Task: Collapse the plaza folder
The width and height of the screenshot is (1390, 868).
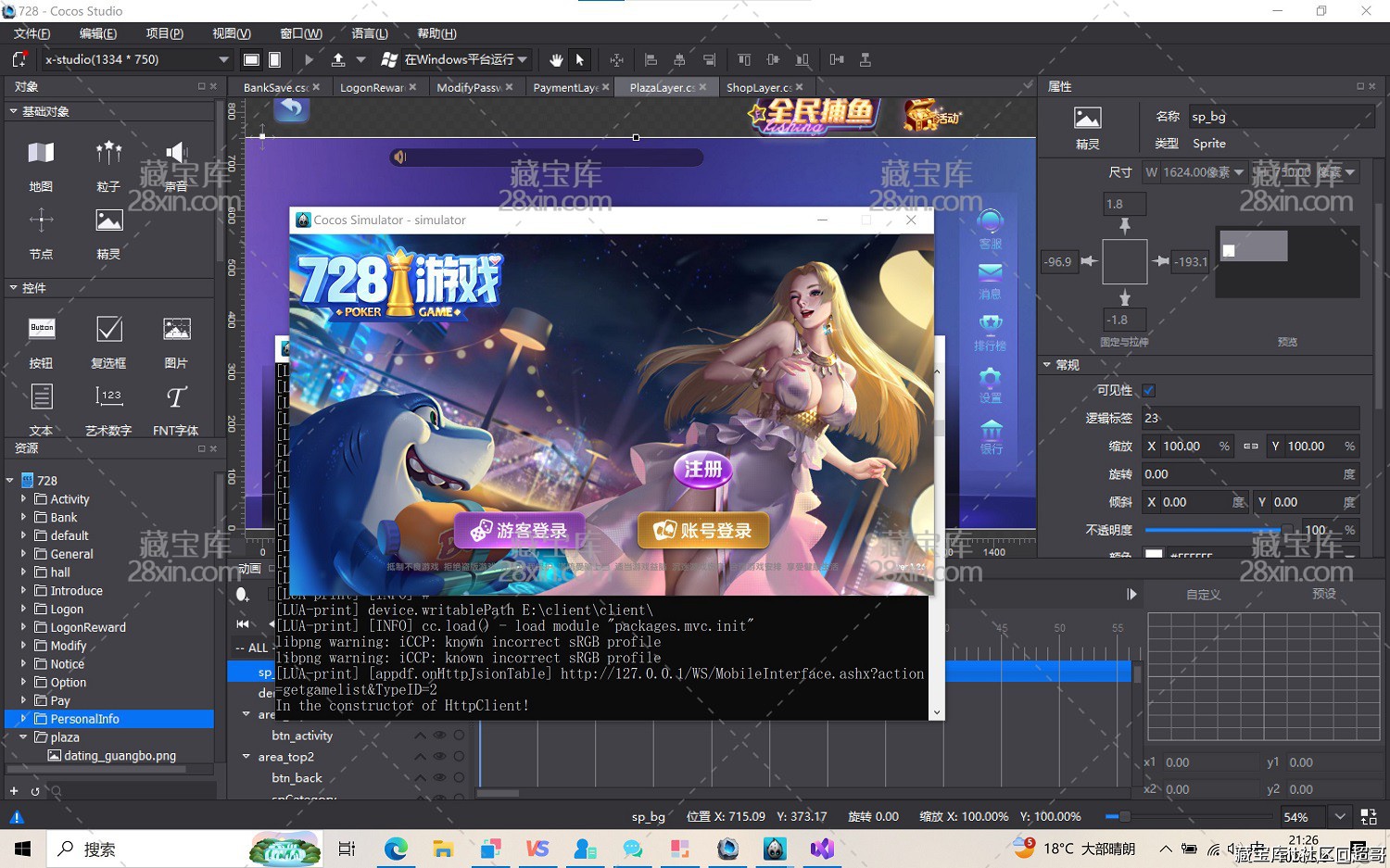Action: tap(23, 737)
